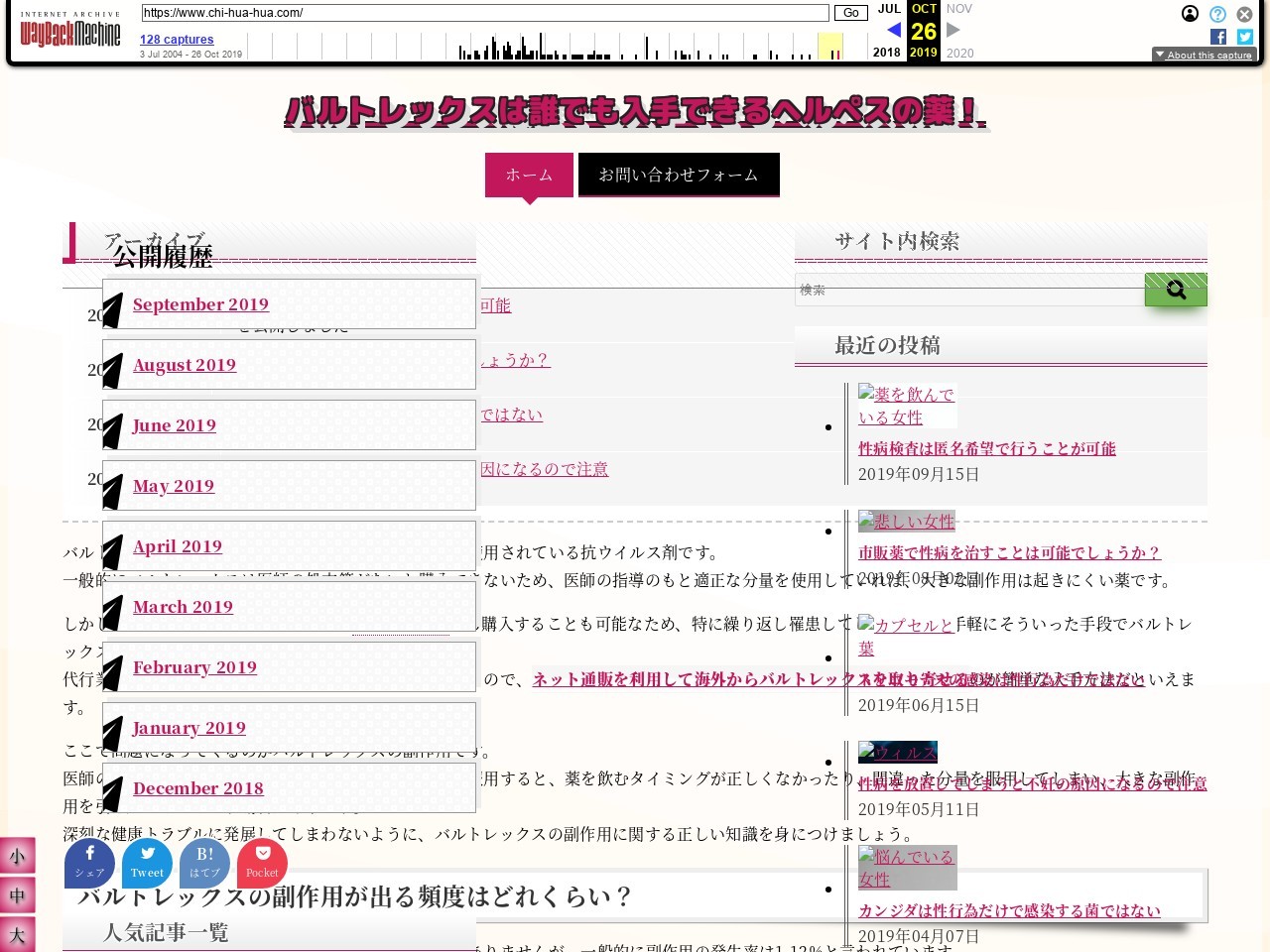Click the はてブ B! bookmark icon

(204, 862)
